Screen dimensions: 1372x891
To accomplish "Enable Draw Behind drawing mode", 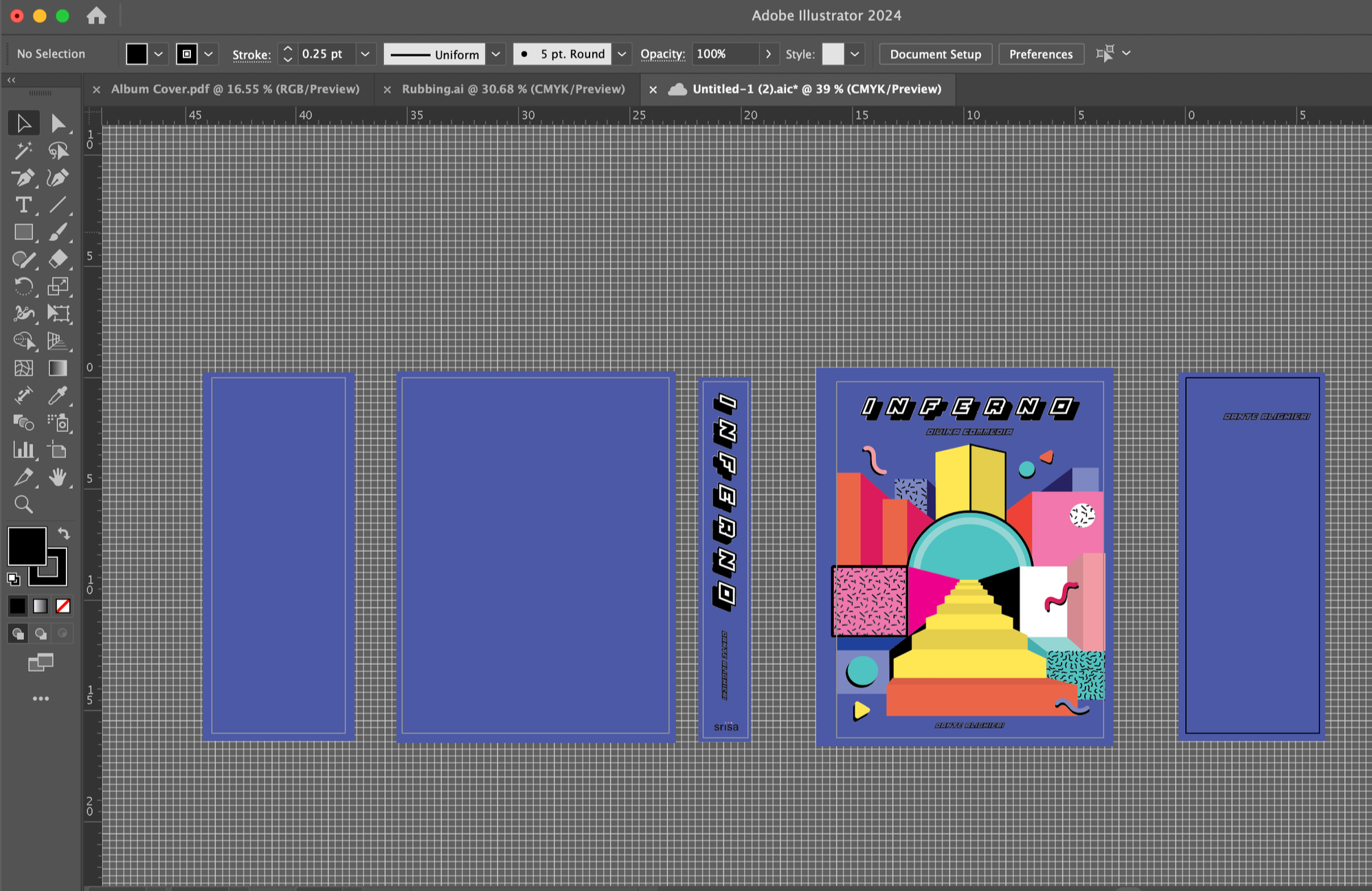I will tap(41, 633).
